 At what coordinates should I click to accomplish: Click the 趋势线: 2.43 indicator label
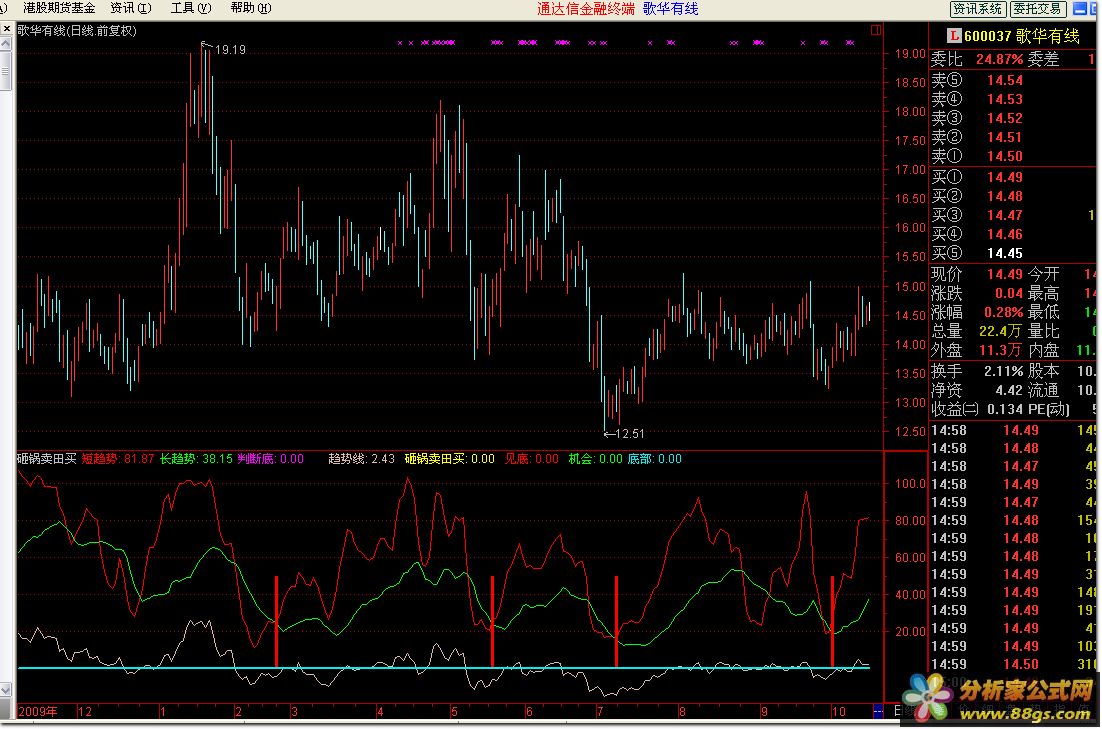click(361, 459)
